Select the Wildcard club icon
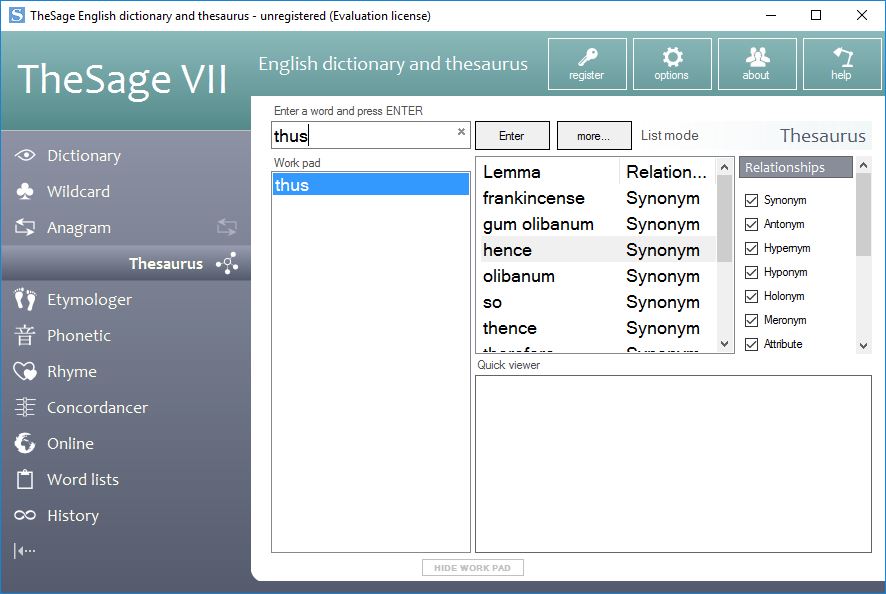 [x=25, y=191]
